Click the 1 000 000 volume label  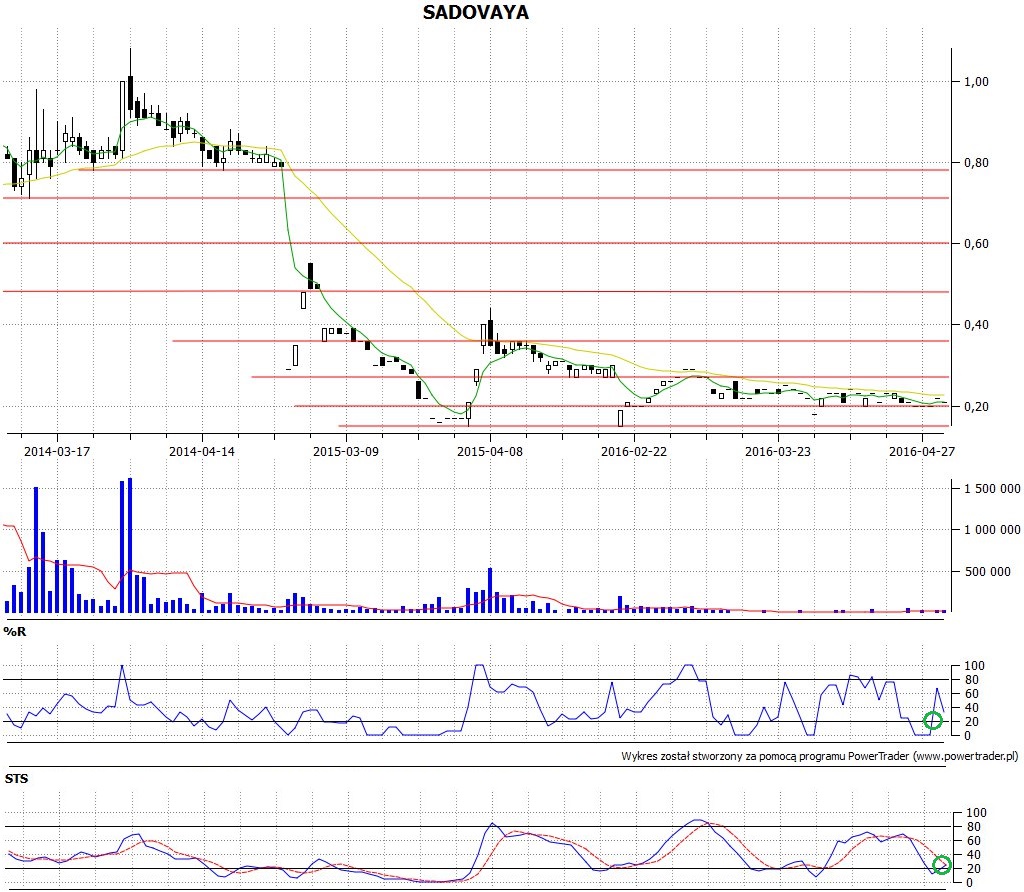coord(992,530)
